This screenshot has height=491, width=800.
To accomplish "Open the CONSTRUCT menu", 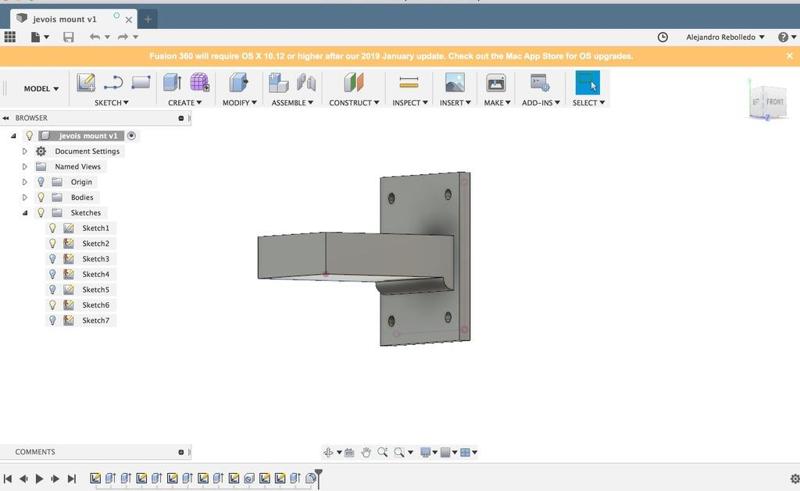I will click(x=354, y=103).
